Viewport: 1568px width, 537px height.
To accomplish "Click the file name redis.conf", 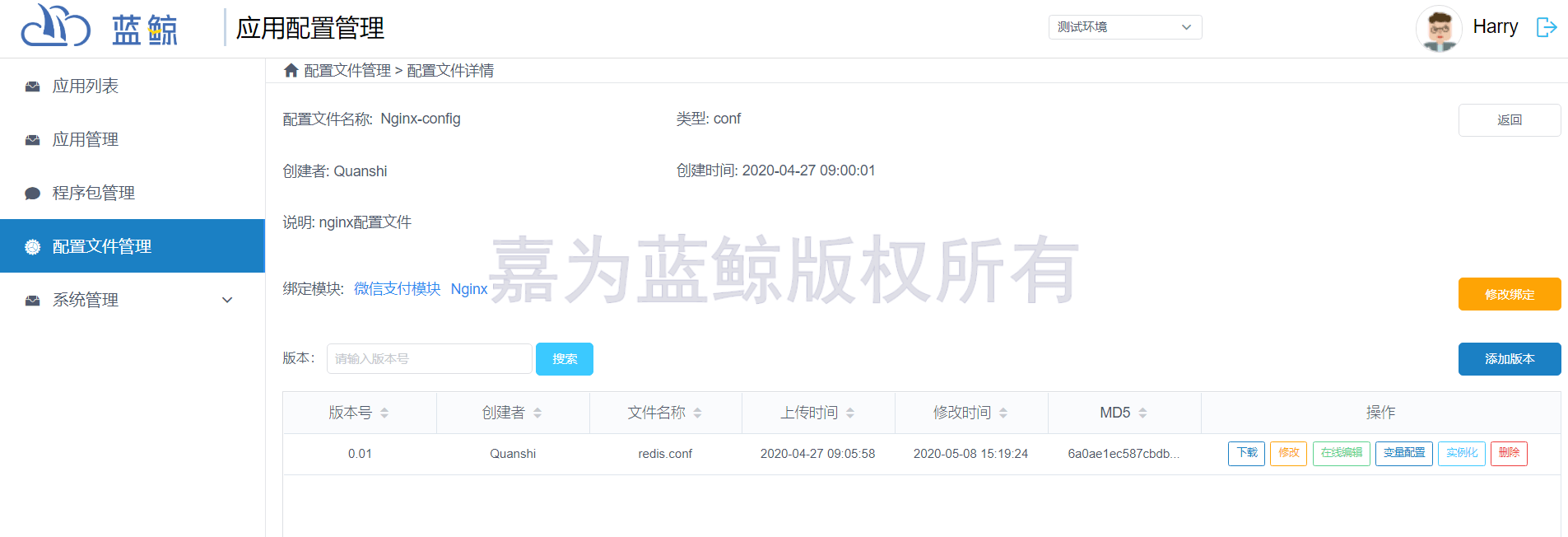I will pos(665,454).
